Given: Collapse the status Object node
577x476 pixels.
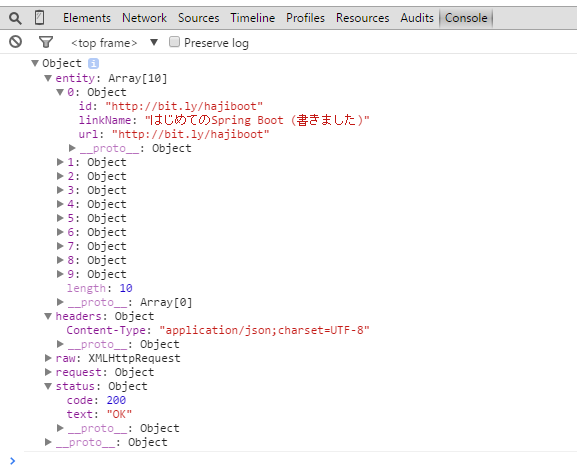Looking at the screenshot, I should click(48, 386).
